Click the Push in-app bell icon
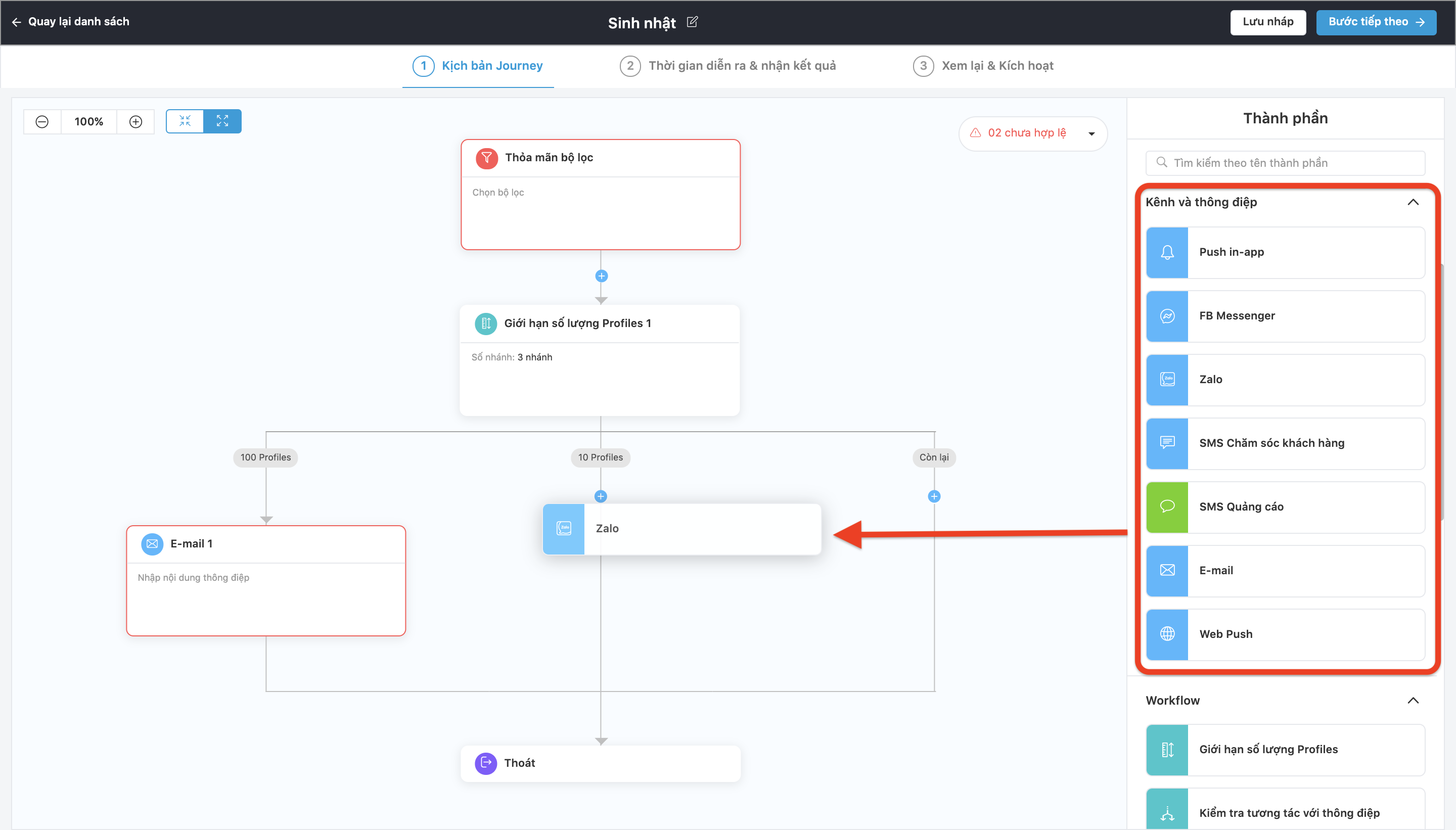 click(1167, 253)
